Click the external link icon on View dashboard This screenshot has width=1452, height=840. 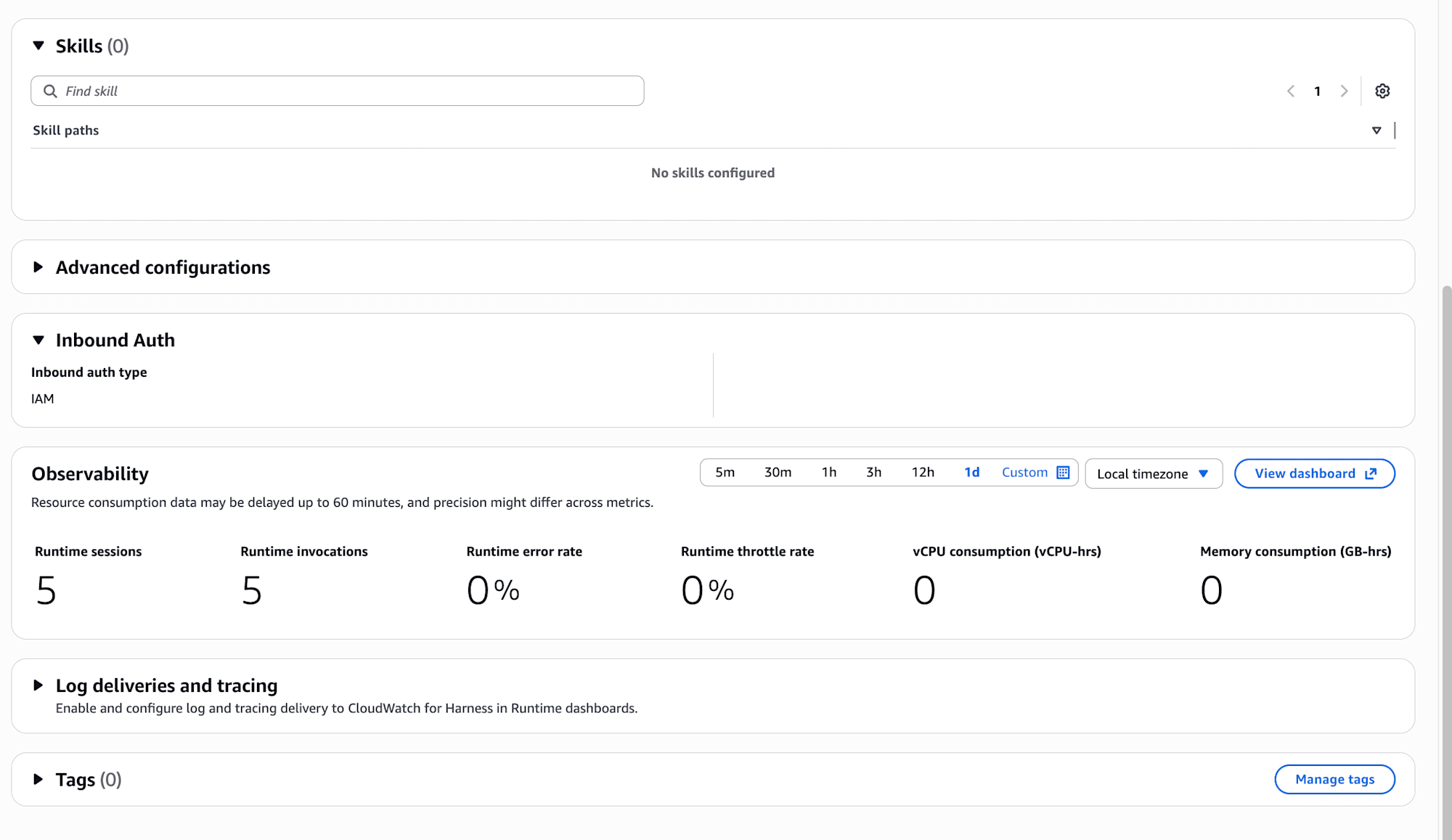click(x=1371, y=473)
